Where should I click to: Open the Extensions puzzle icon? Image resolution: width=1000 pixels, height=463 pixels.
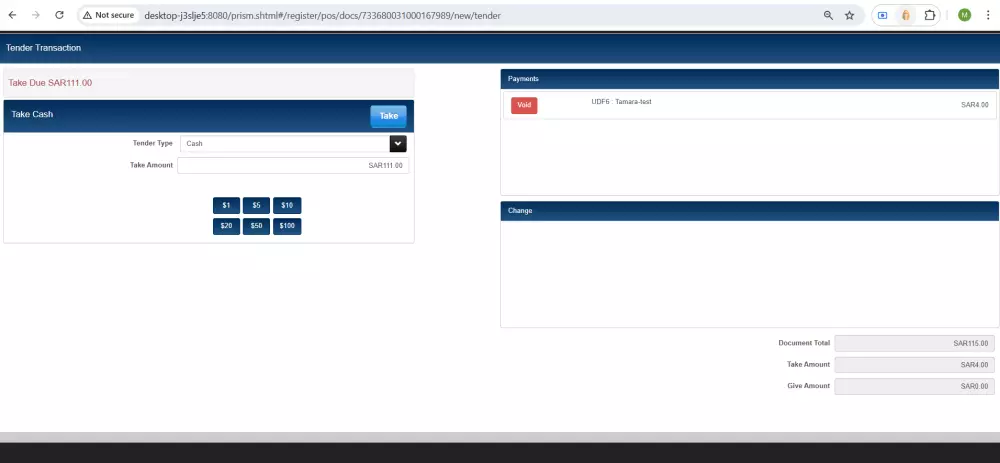coord(930,15)
